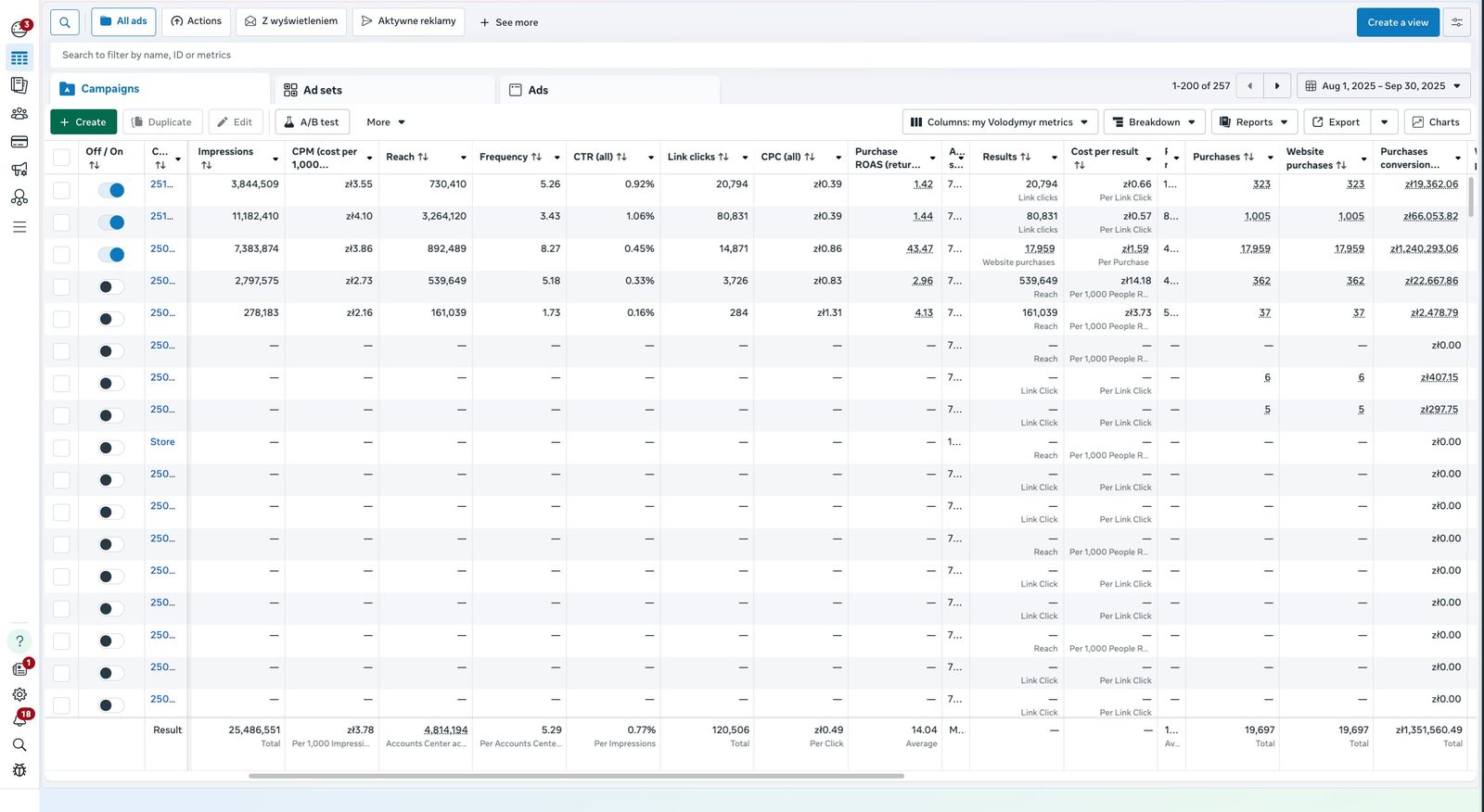
Task: Click the search magnifier icon in top toolbar
Action: click(x=64, y=21)
